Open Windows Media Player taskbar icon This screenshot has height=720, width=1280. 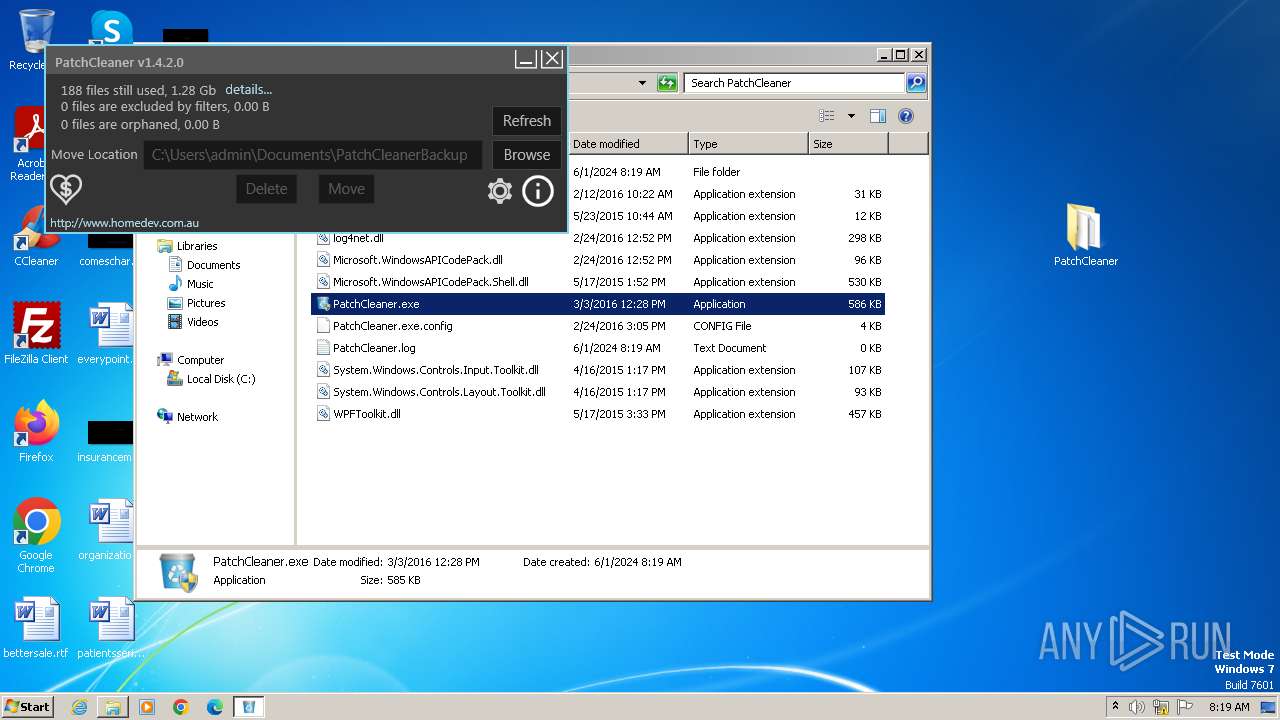tap(147, 707)
